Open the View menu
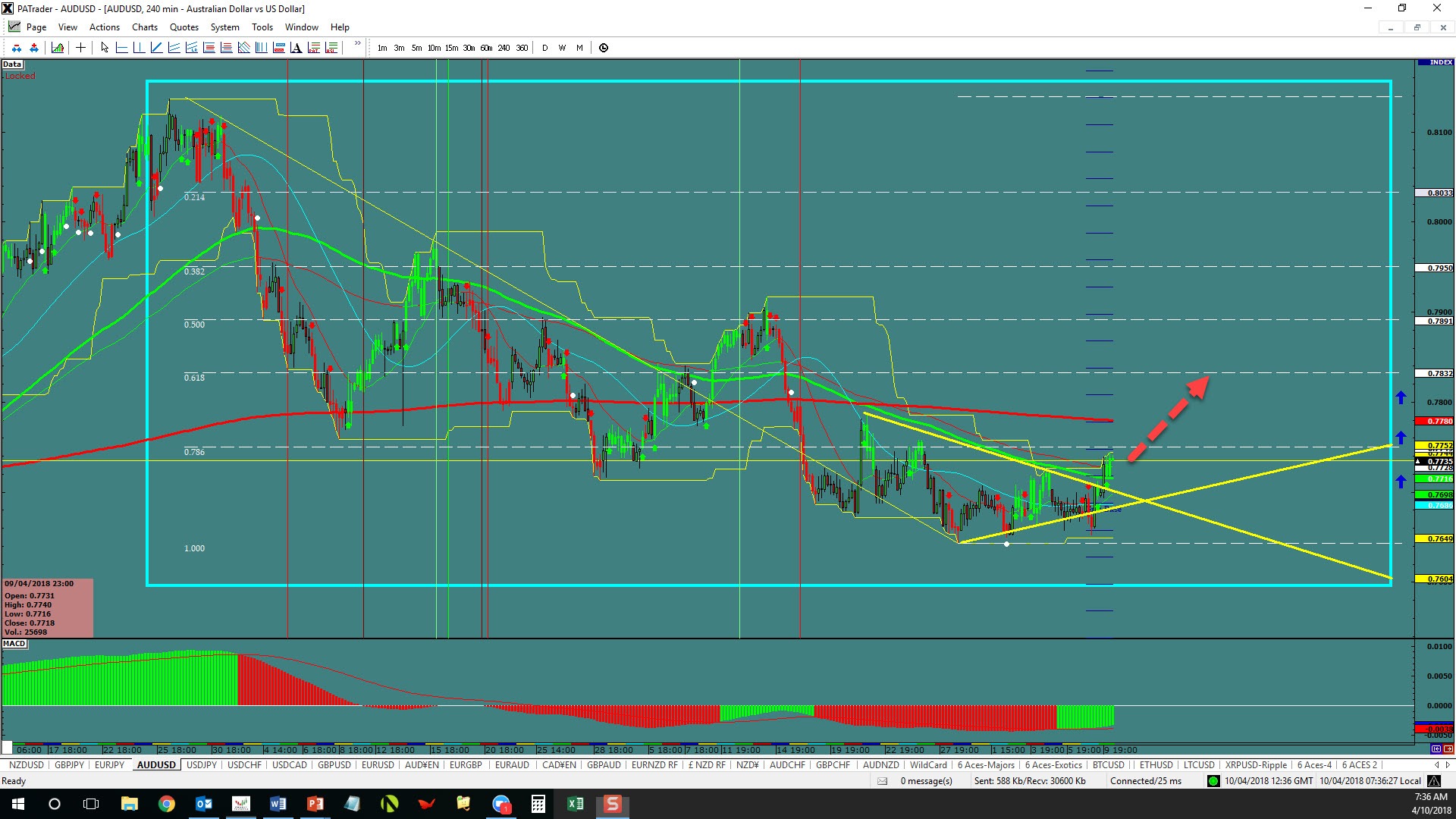 (67, 27)
